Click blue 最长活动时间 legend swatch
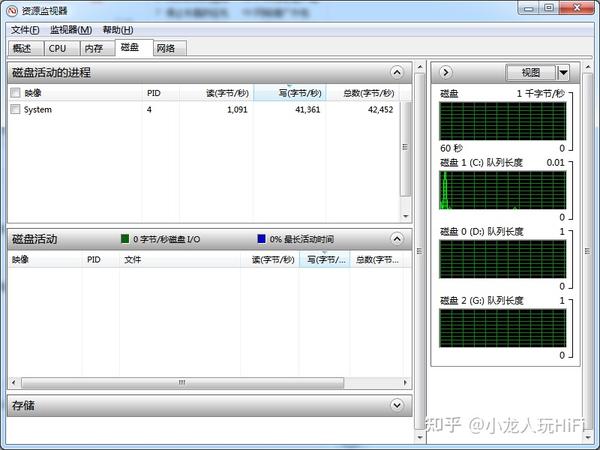The height and width of the screenshot is (450, 600). (x=262, y=239)
